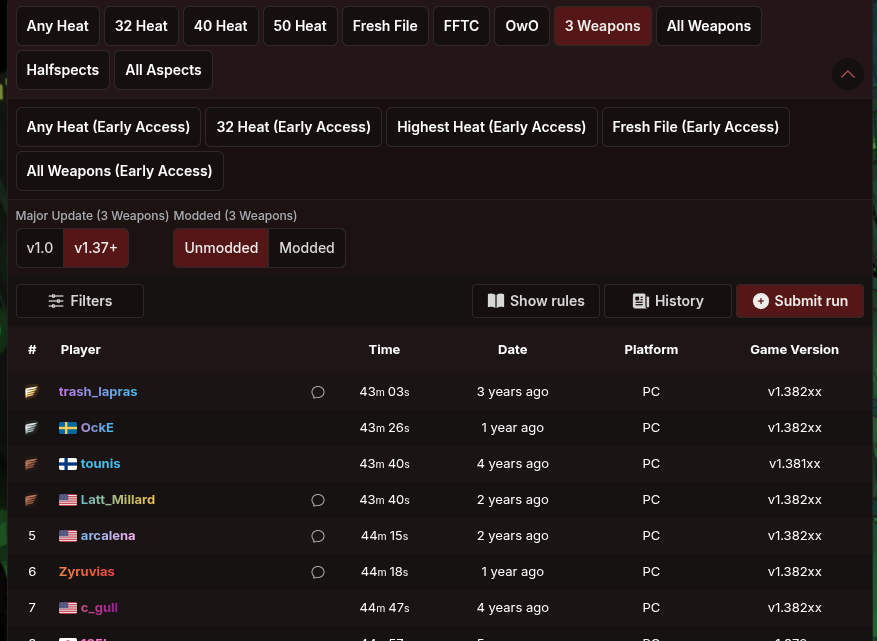
Task: Open Zyruvias player profile
Action: coord(87,572)
